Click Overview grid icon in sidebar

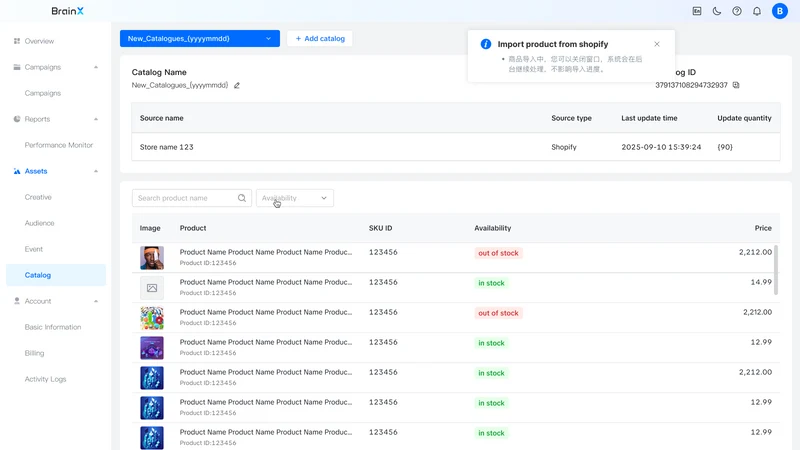pos(17,41)
